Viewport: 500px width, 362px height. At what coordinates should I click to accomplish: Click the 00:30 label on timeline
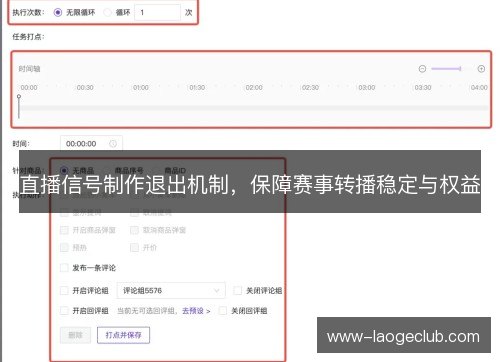(x=85, y=88)
